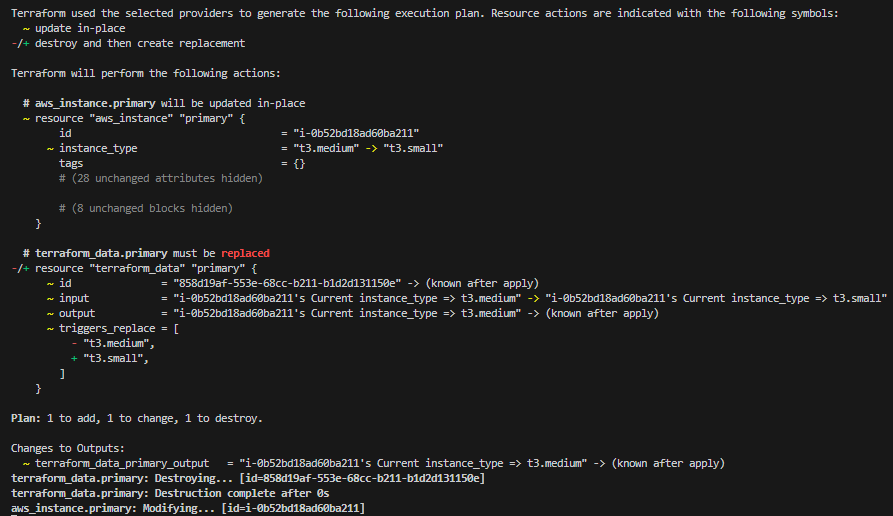
Task: Click the 'update in-place' legend text
Action: pyautogui.click(x=80, y=28)
